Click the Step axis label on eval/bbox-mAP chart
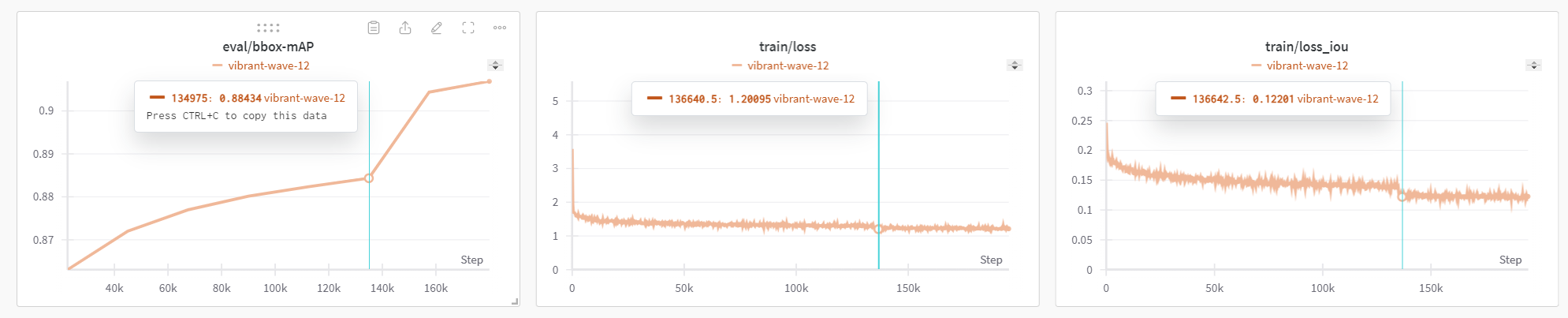 pos(471,260)
